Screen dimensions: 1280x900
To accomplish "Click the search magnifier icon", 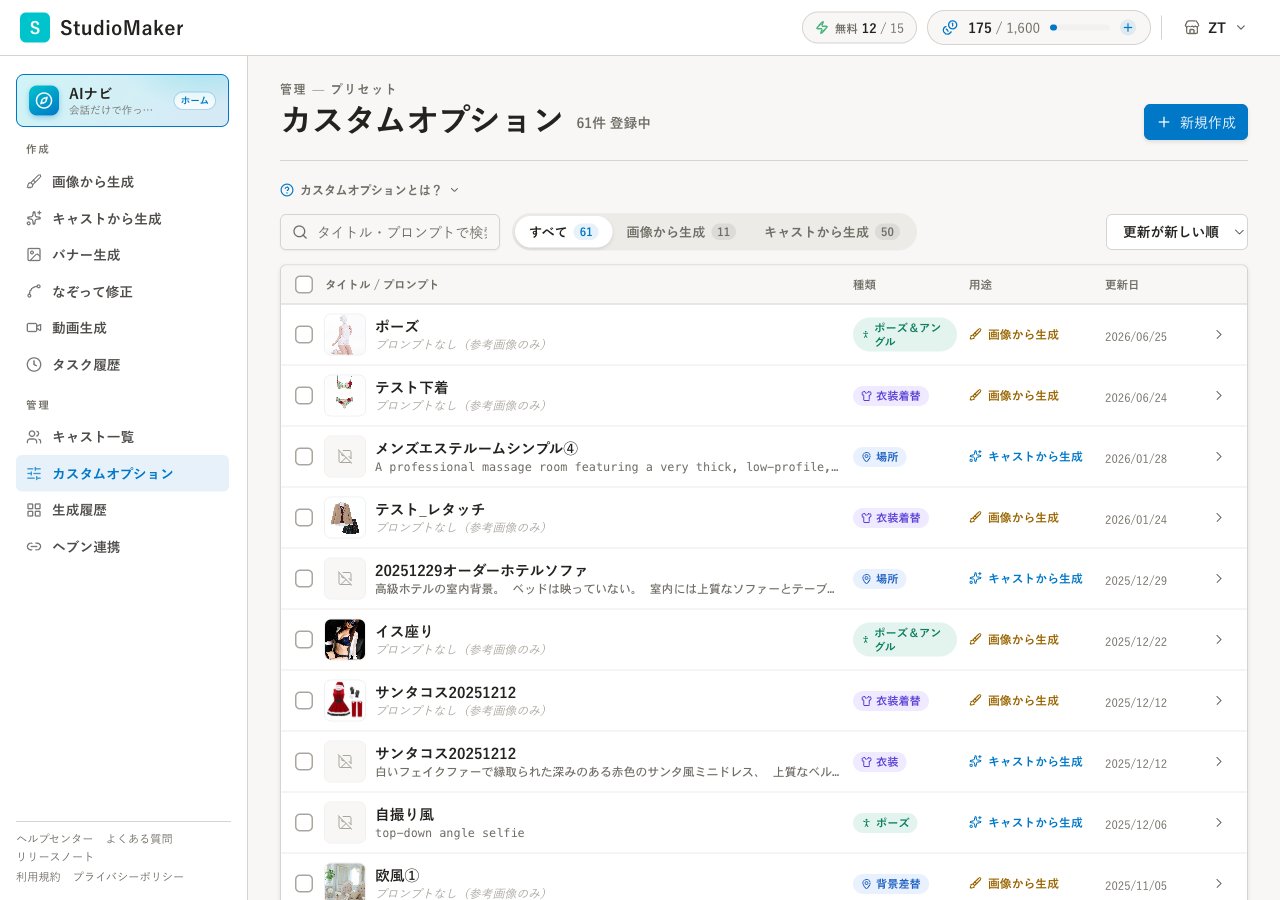I will click(x=300, y=232).
